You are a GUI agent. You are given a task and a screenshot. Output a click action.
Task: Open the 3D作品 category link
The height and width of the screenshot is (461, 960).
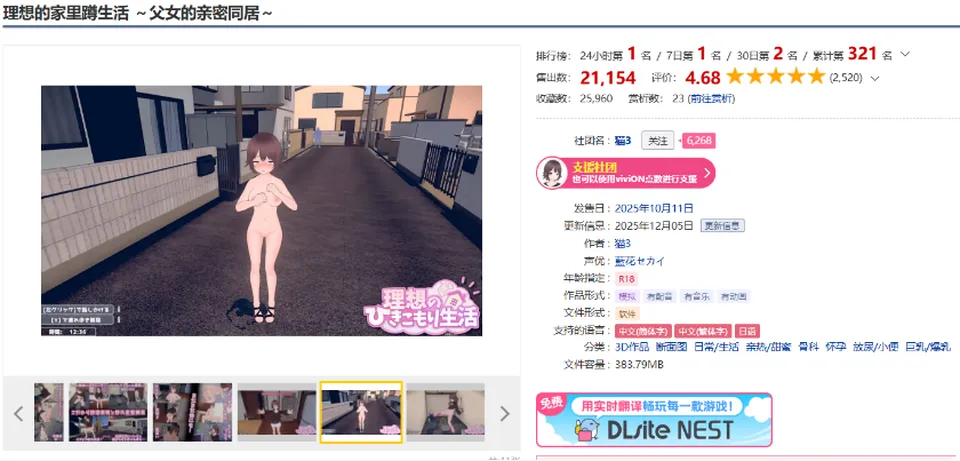(x=632, y=347)
